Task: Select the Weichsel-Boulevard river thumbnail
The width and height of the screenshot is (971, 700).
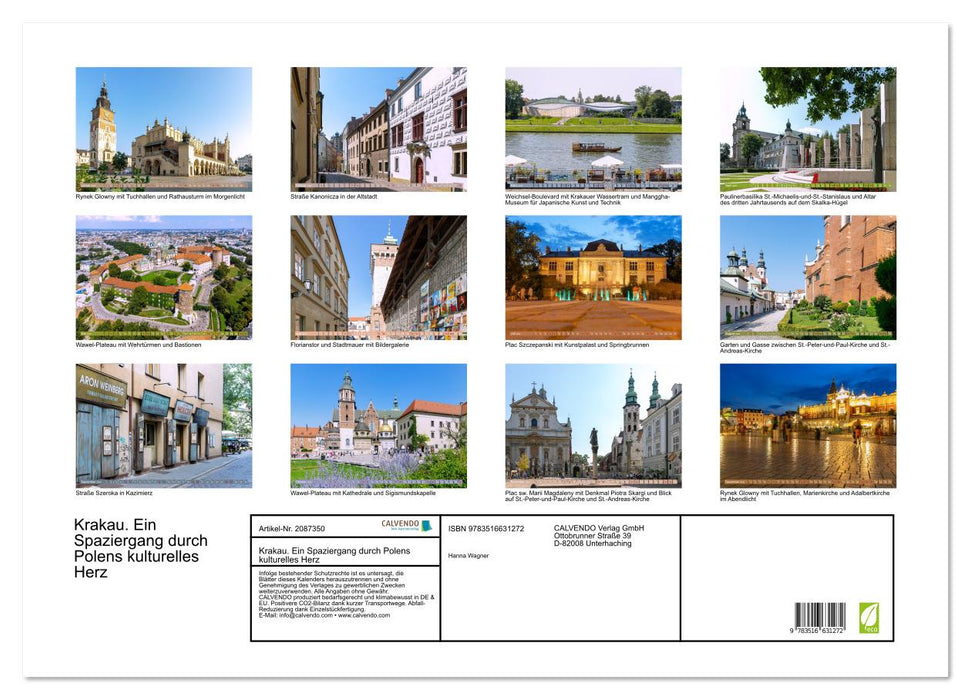Action: (593, 128)
